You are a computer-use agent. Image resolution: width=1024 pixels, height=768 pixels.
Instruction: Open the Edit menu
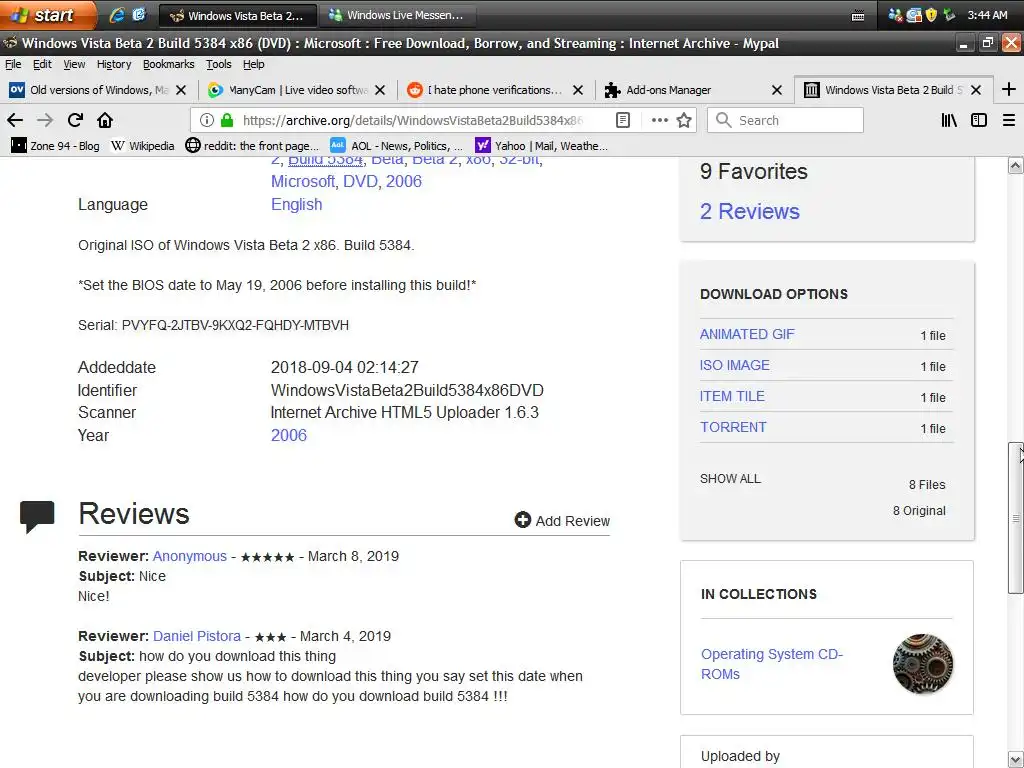[42, 64]
